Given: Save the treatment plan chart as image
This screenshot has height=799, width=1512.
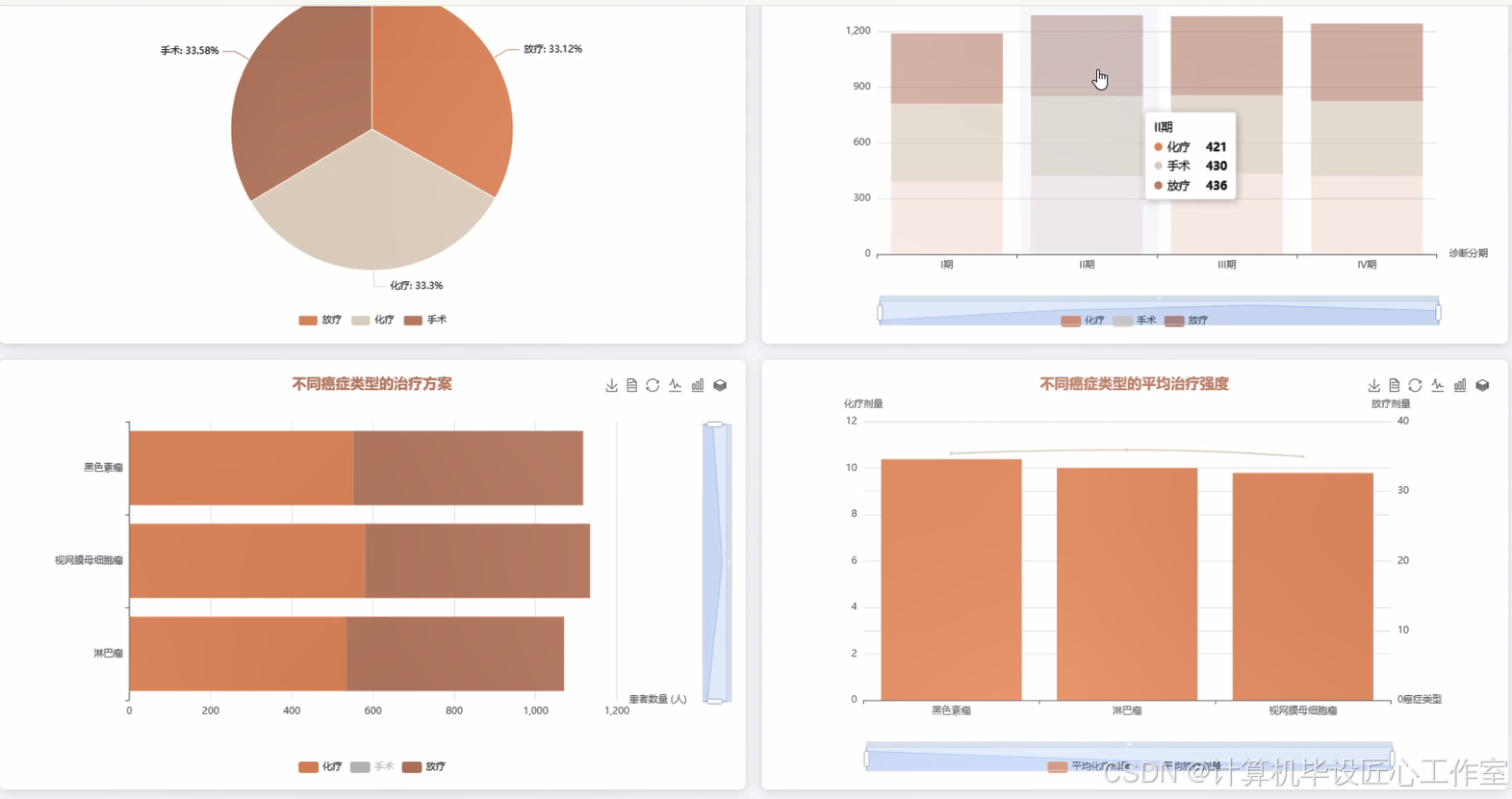Looking at the screenshot, I should 611,385.
